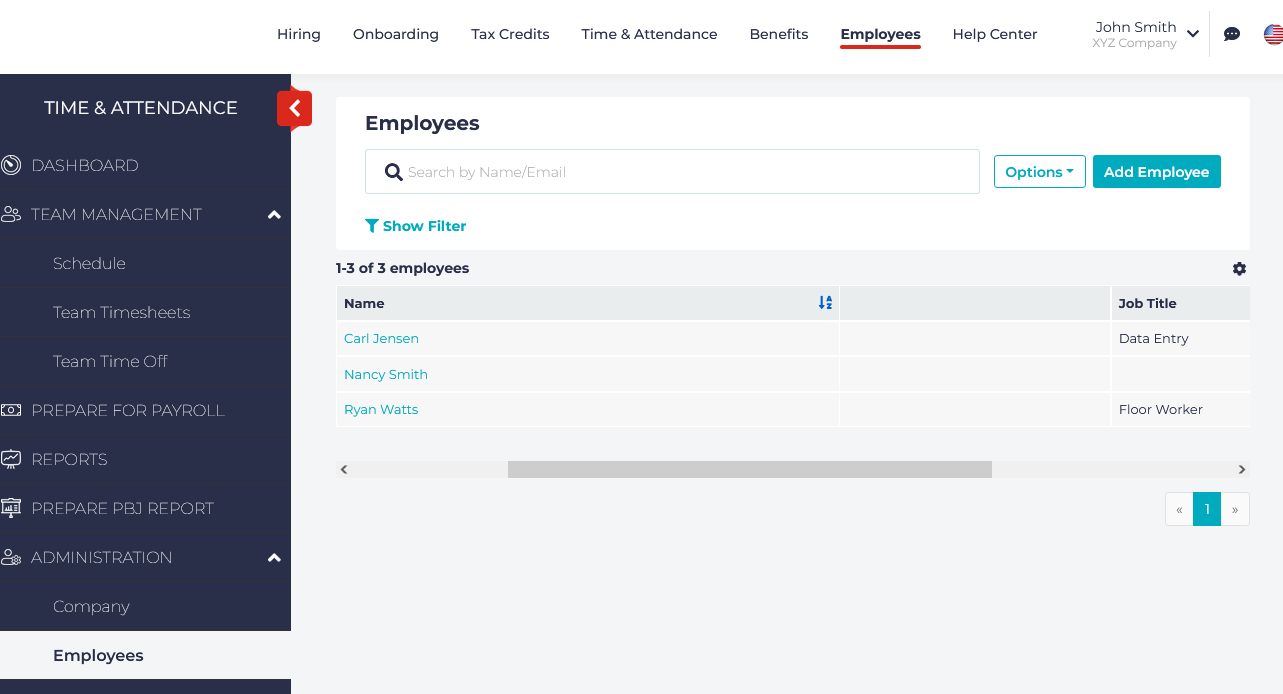The width and height of the screenshot is (1283, 694).
Task: Click the Add Employee button
Action: [x=1156, y=171]
